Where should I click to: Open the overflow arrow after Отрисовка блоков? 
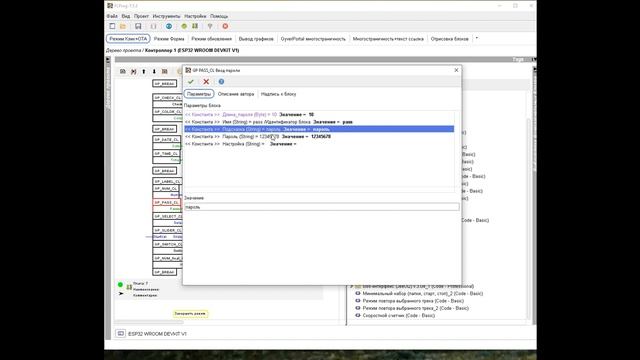[x=477, y=38]
